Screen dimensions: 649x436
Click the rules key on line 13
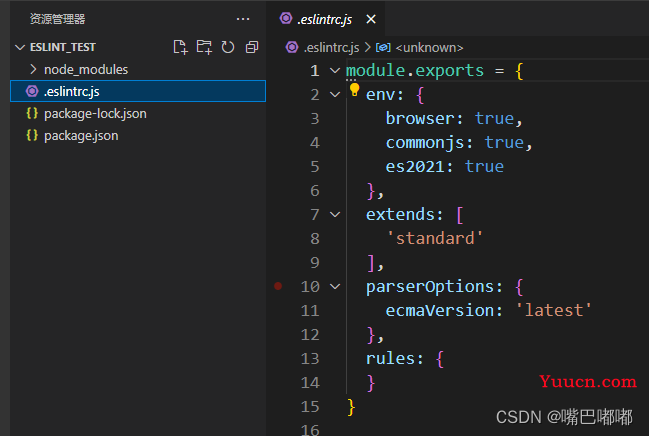pyautogui.click(x=390, y=359)
